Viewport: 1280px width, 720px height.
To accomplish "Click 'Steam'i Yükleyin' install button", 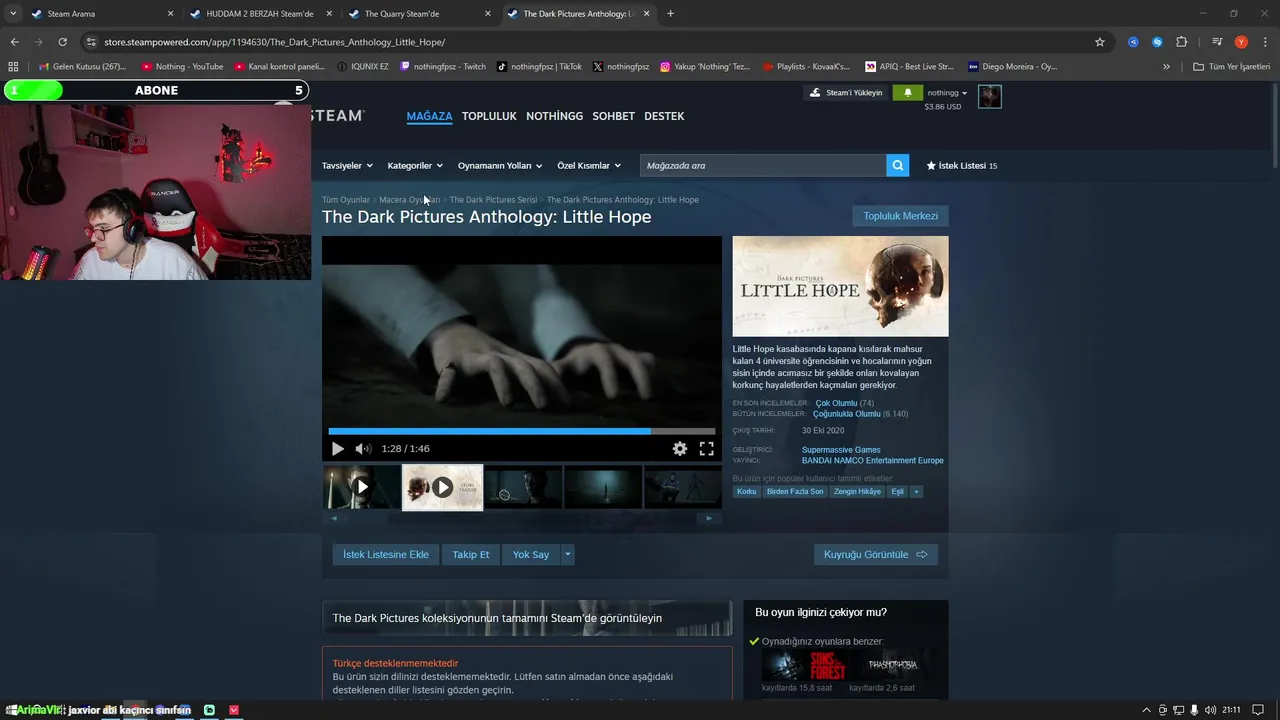I will 847,93.
